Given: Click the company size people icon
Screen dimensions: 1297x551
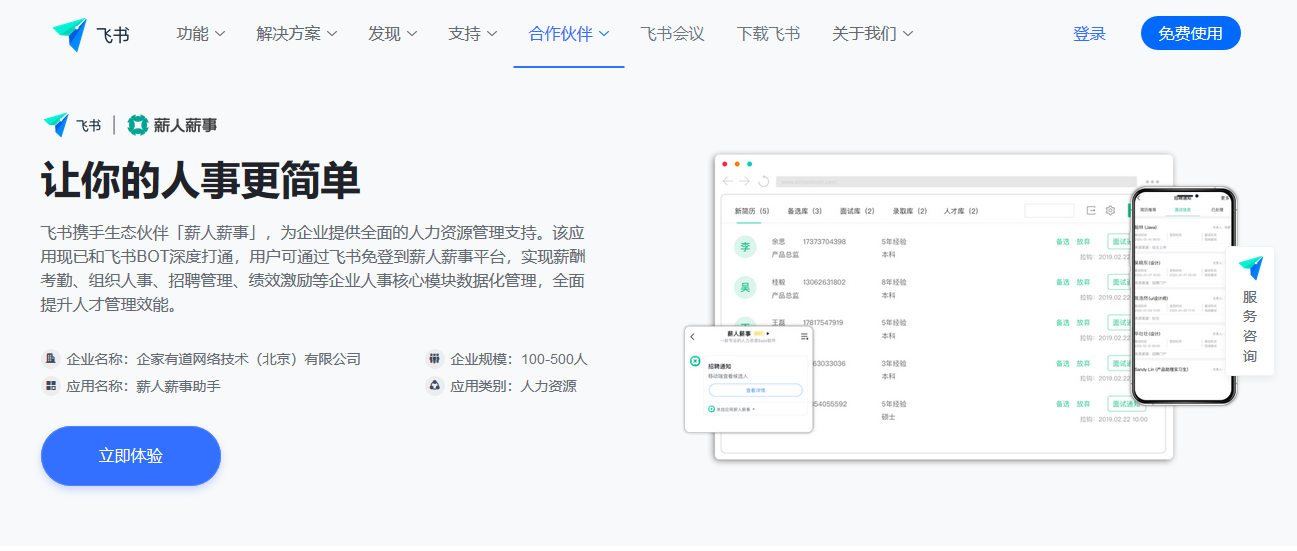Looking at the screenshot, I should (x=434, y=358).
